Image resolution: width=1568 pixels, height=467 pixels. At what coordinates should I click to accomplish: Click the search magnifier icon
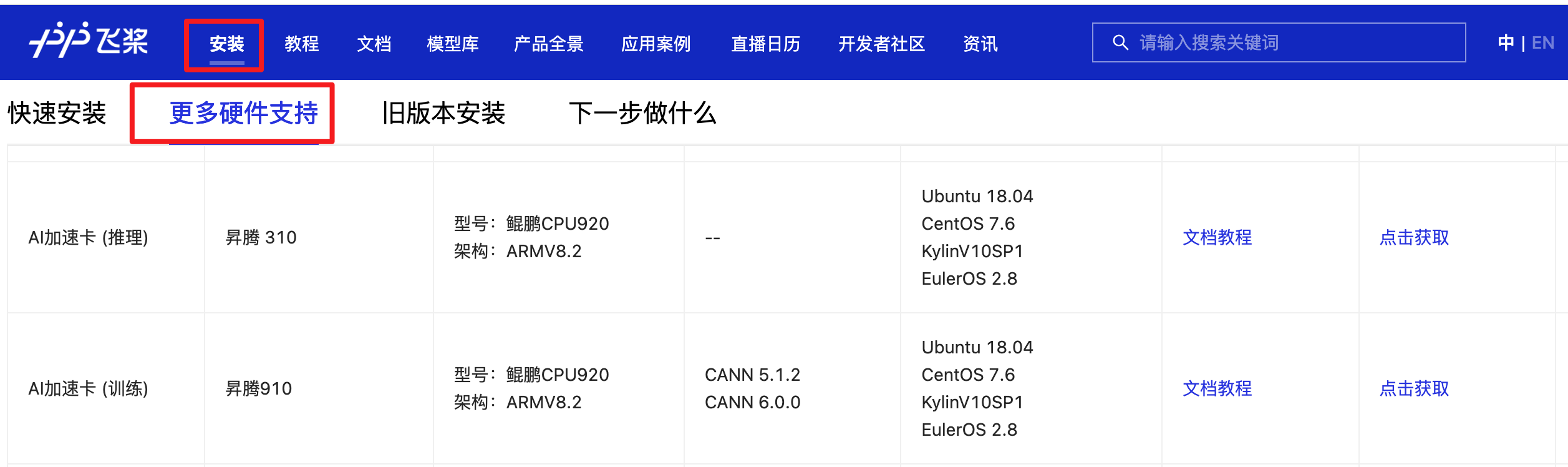point(1120,42)
